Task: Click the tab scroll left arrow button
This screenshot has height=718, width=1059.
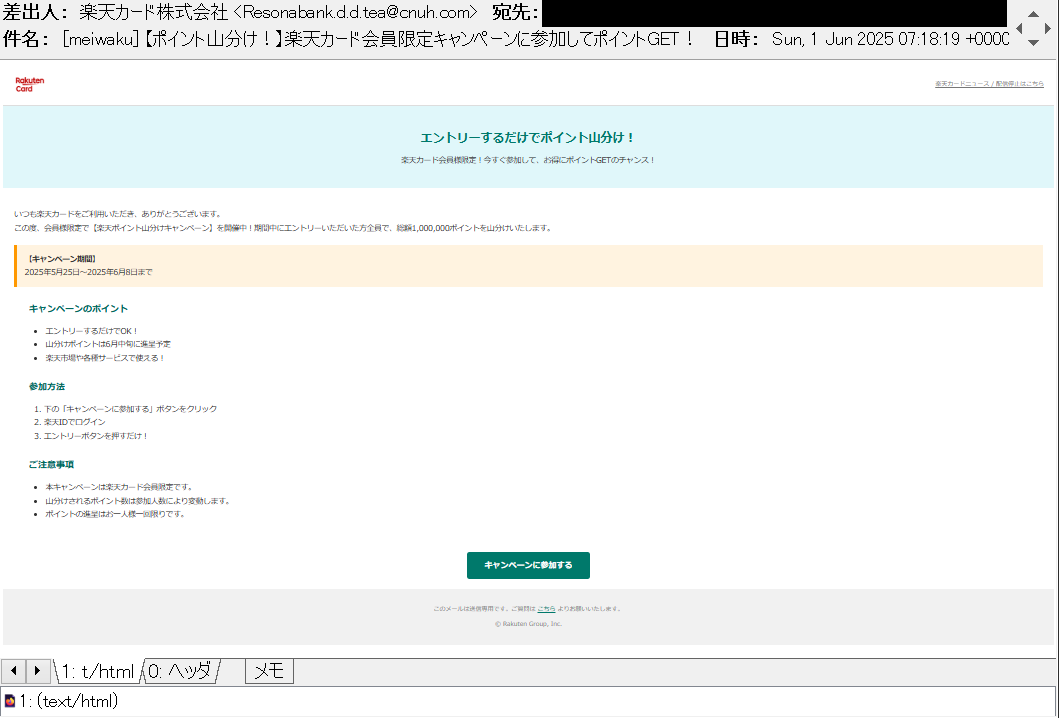Action: coord(14,671)
